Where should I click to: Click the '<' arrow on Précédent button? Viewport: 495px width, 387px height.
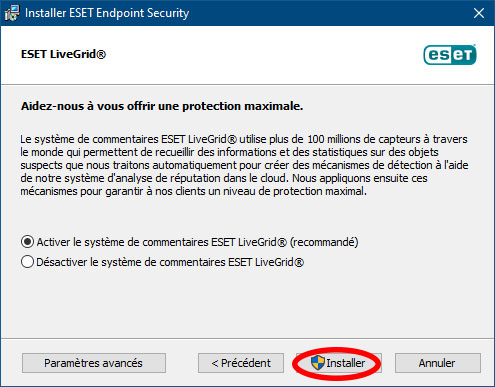point(215,363)
